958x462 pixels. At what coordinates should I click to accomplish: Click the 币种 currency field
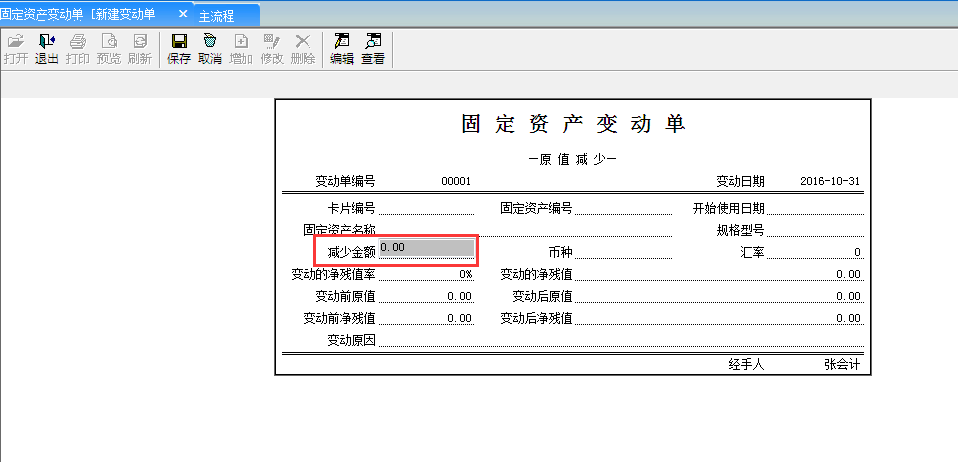click(x=622, y=252)
